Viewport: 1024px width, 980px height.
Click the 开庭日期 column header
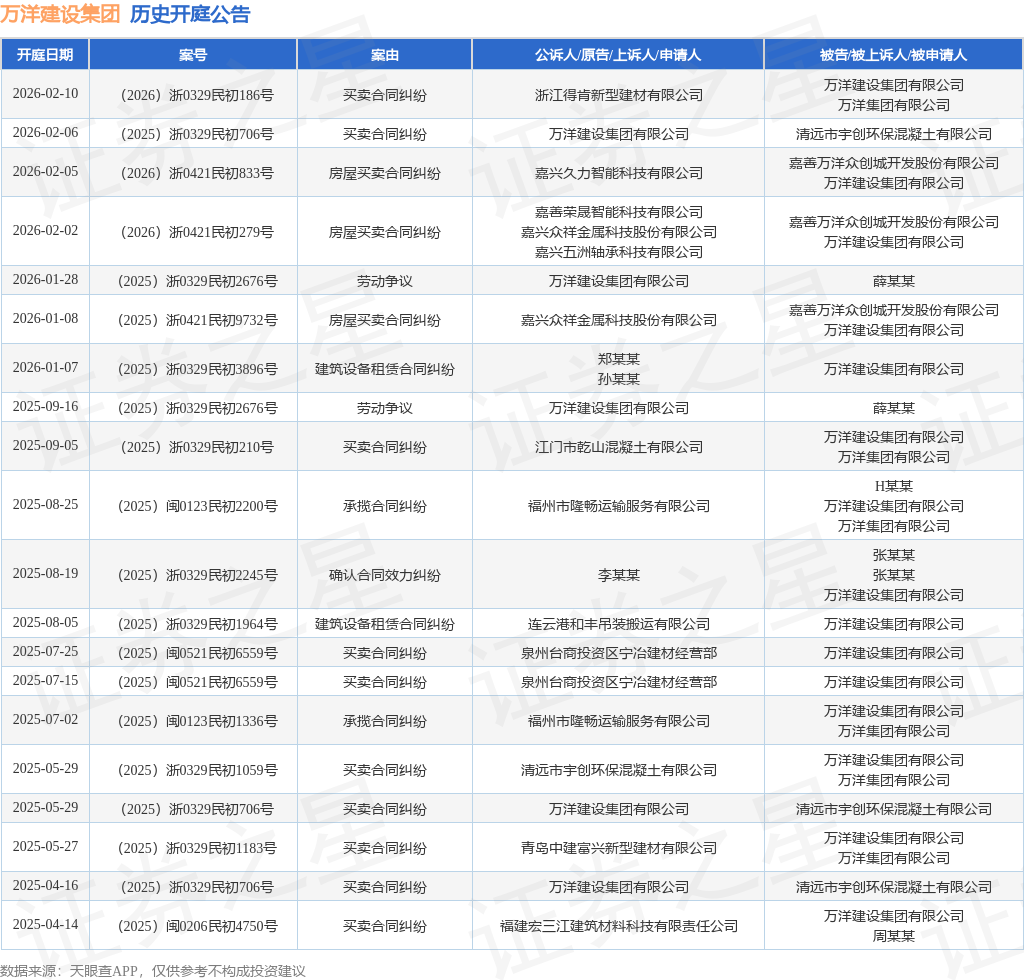pos(45,55)
